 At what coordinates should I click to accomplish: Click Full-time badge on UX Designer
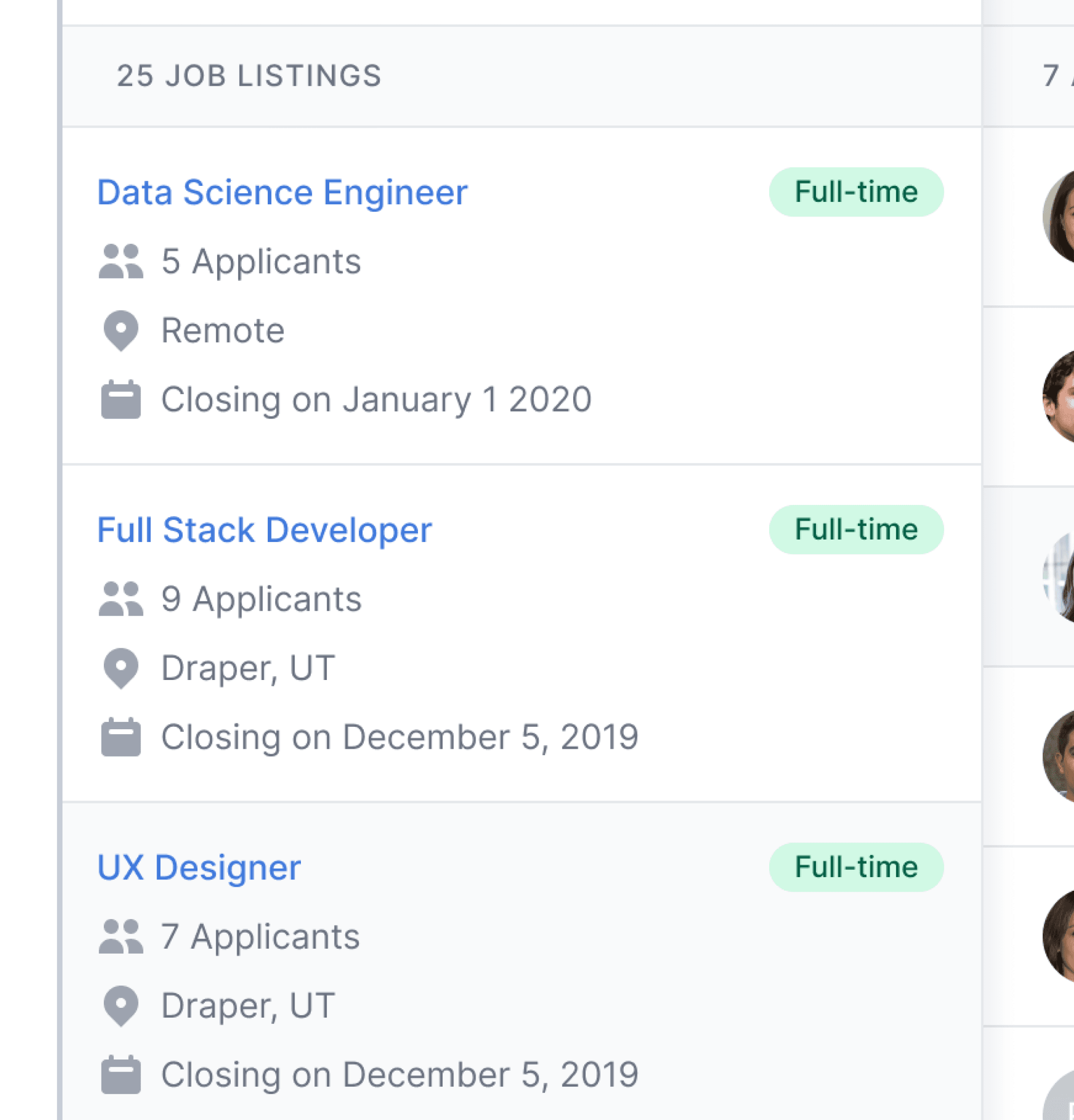point(856,867)
